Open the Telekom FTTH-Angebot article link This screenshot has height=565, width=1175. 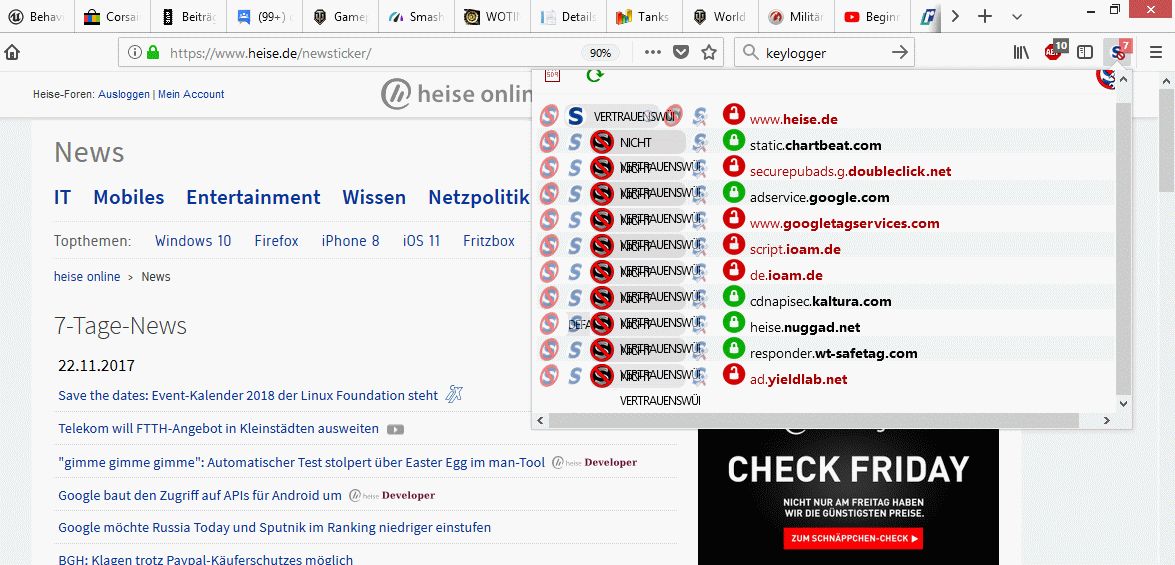(x=219, y=429)
